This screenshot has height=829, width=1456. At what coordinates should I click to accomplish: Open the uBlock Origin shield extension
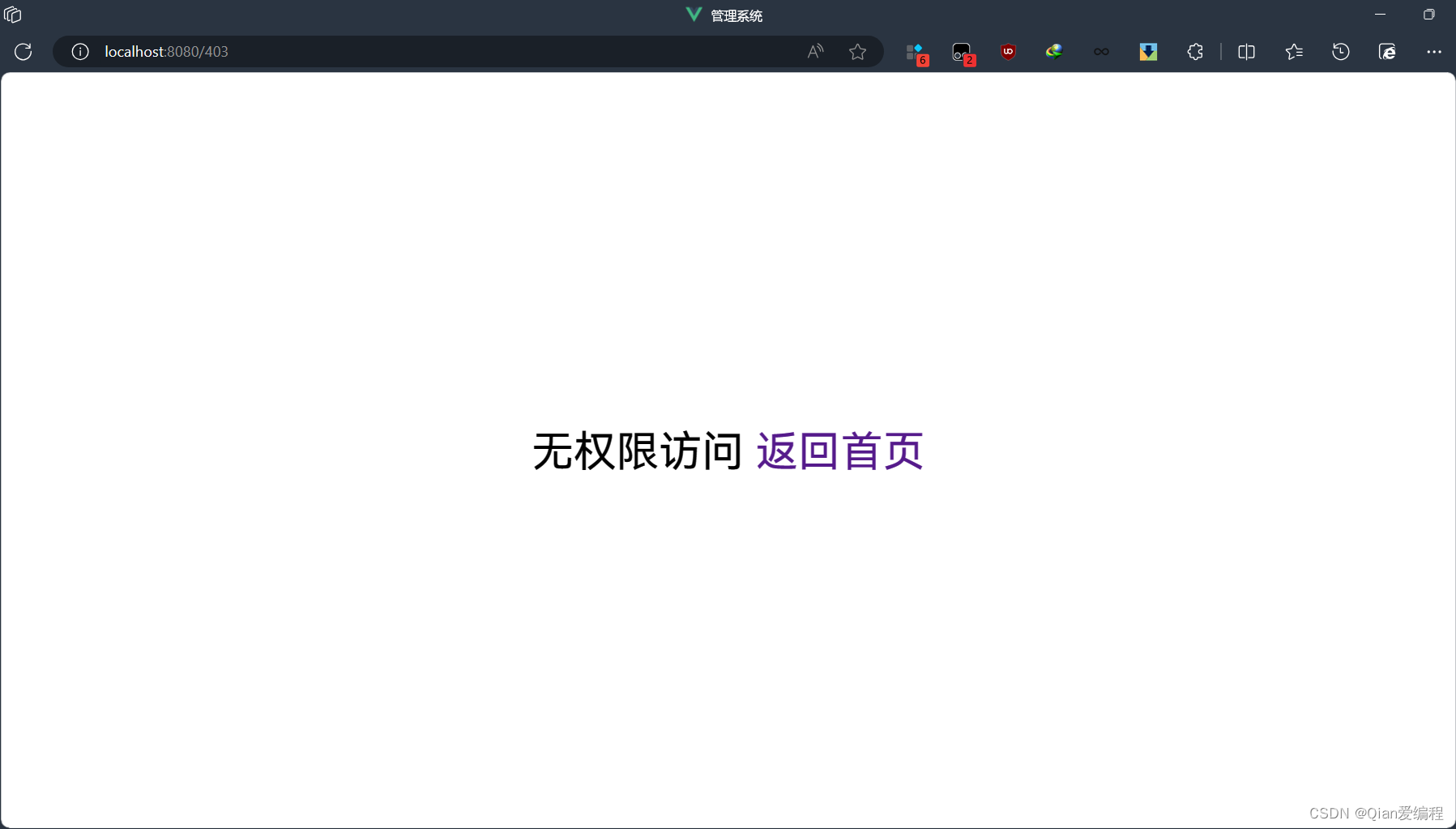(x=1008, y=52)
